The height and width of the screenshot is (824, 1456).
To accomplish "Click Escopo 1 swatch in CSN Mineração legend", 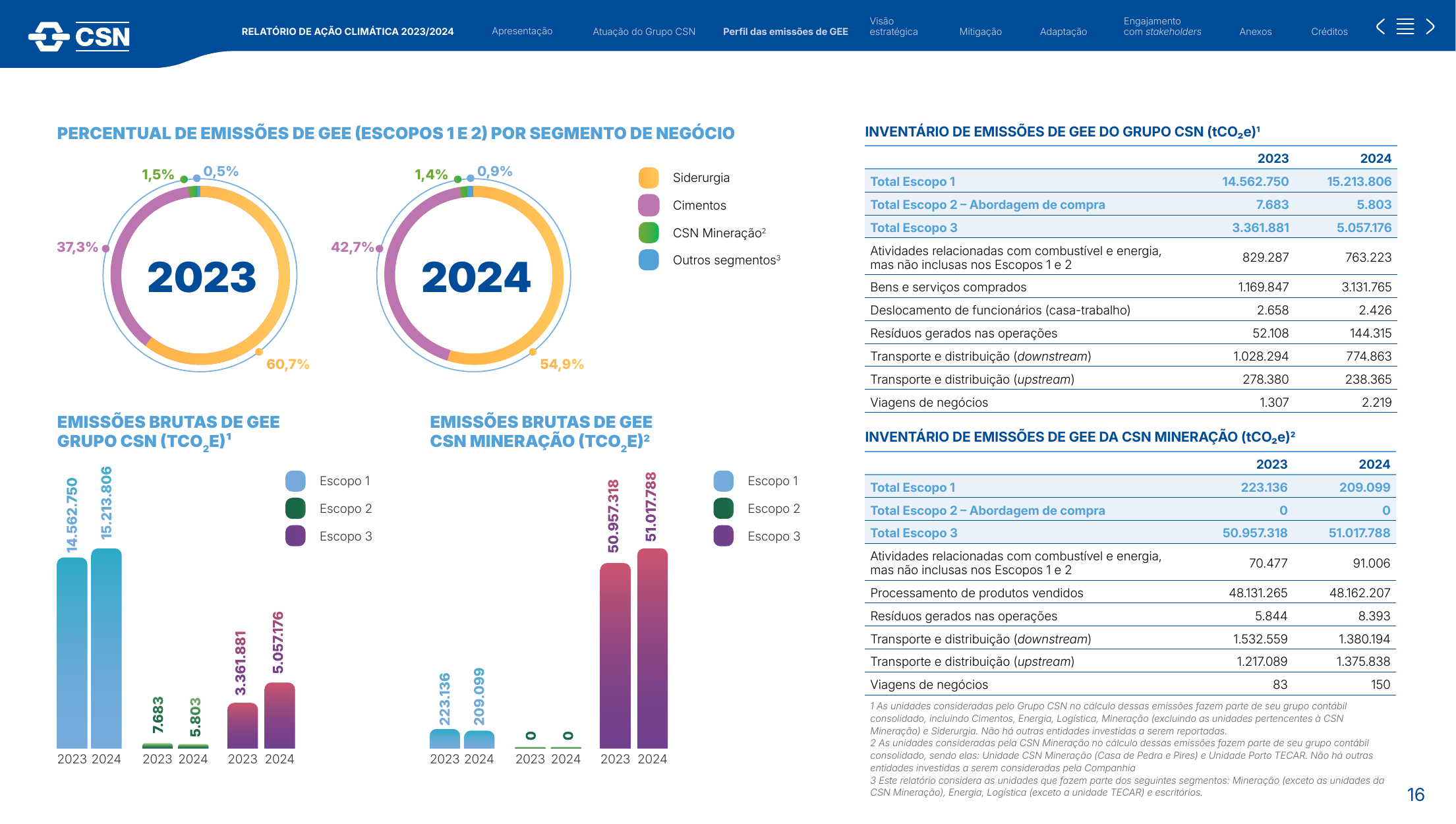I will click(x=724, y=481).
